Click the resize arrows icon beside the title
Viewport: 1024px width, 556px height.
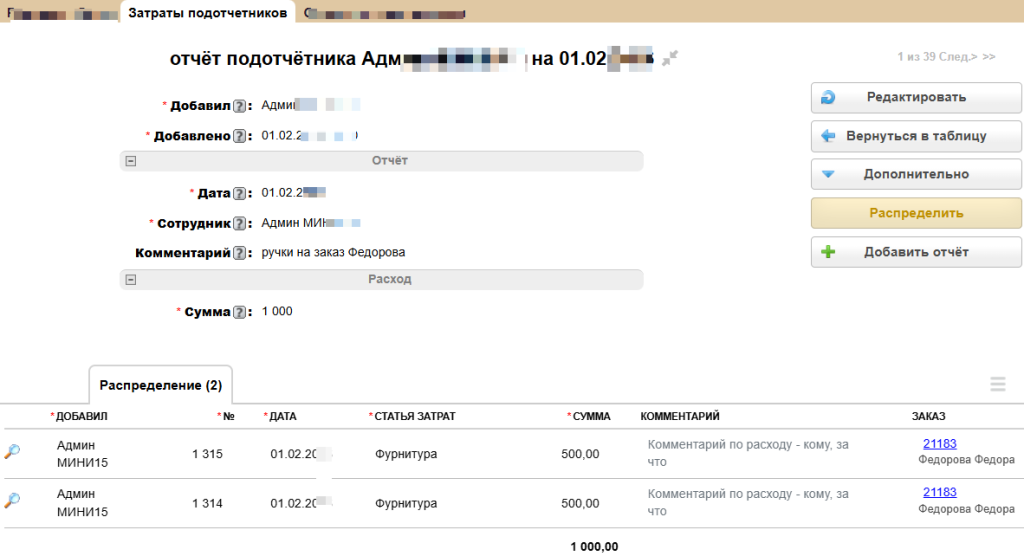(670, 58)
